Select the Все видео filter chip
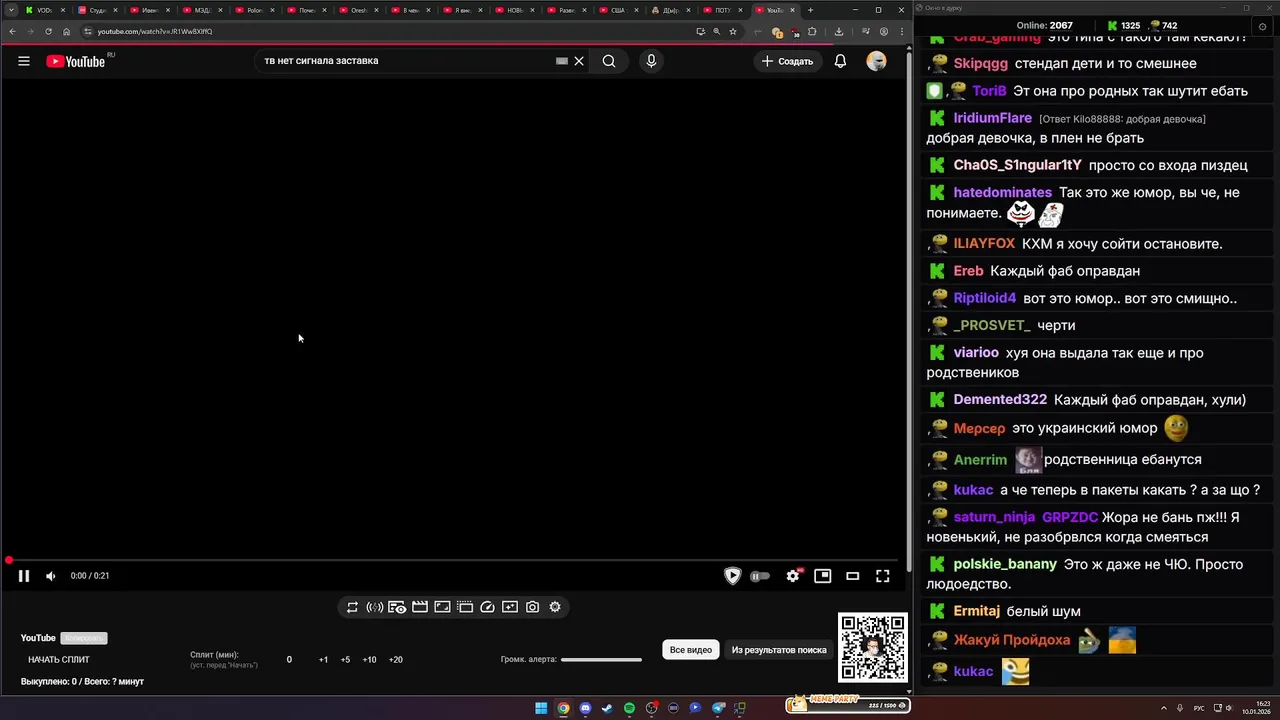 [x=691, y=650]
